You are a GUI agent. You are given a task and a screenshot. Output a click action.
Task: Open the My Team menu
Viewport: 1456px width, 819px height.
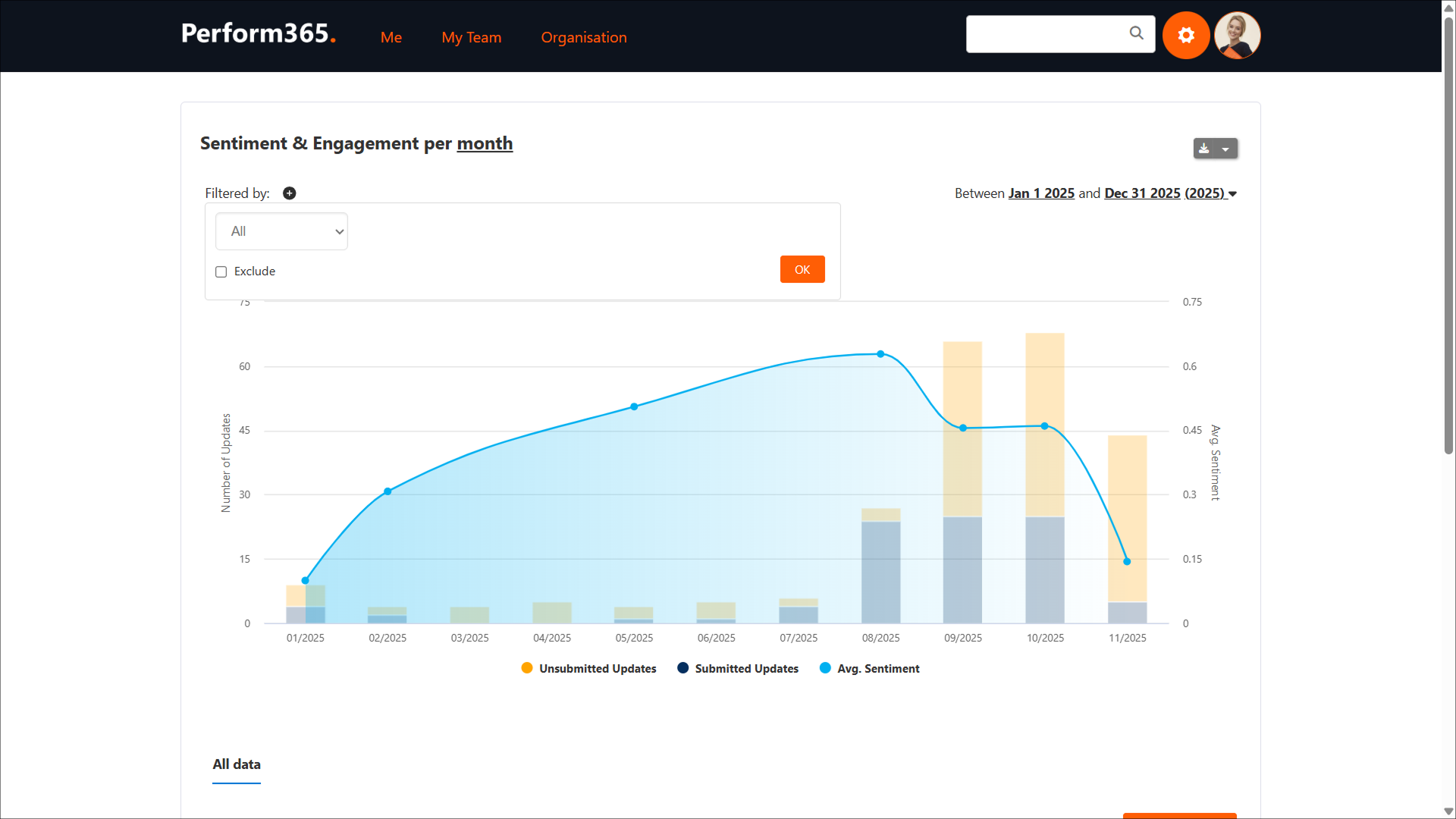471,37
